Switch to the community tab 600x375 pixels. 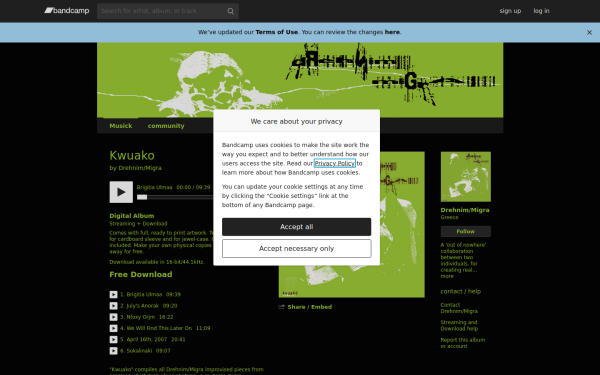click(166, 126)
